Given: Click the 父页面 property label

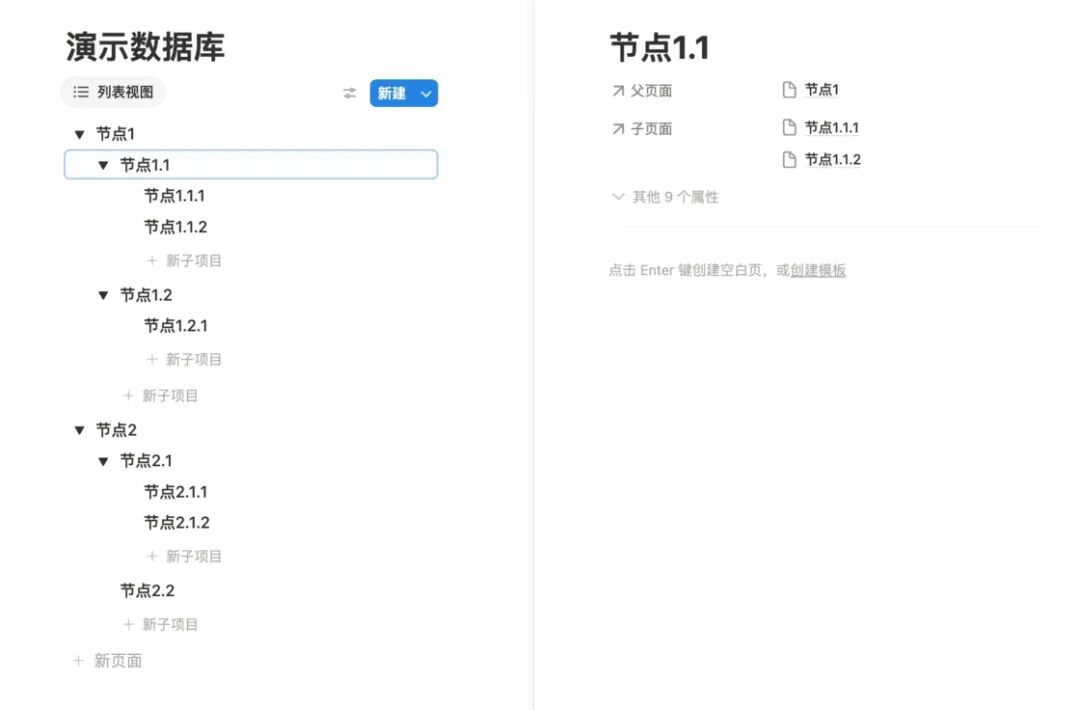Looking at the screenshot, I should [x=652, y=91].
